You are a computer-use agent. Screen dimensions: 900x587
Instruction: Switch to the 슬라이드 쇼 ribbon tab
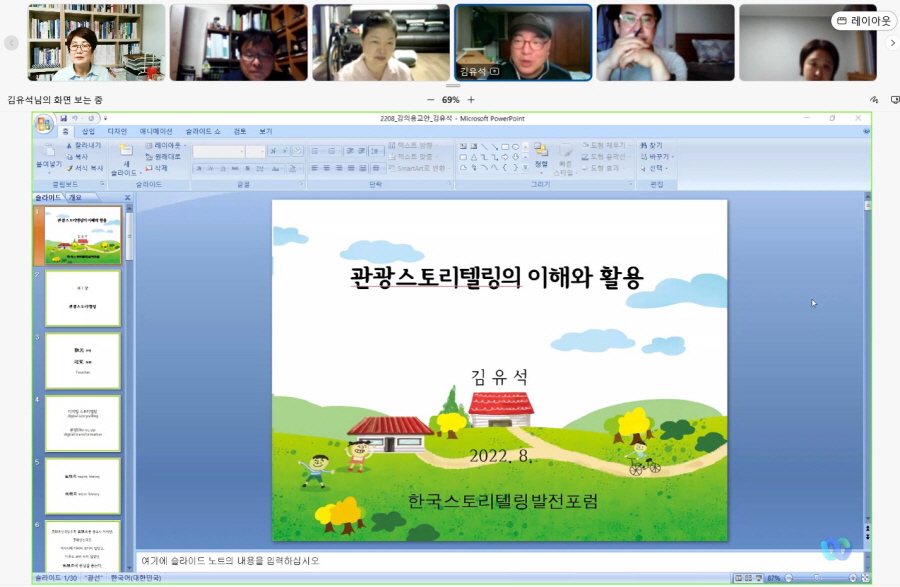(202, 132)
